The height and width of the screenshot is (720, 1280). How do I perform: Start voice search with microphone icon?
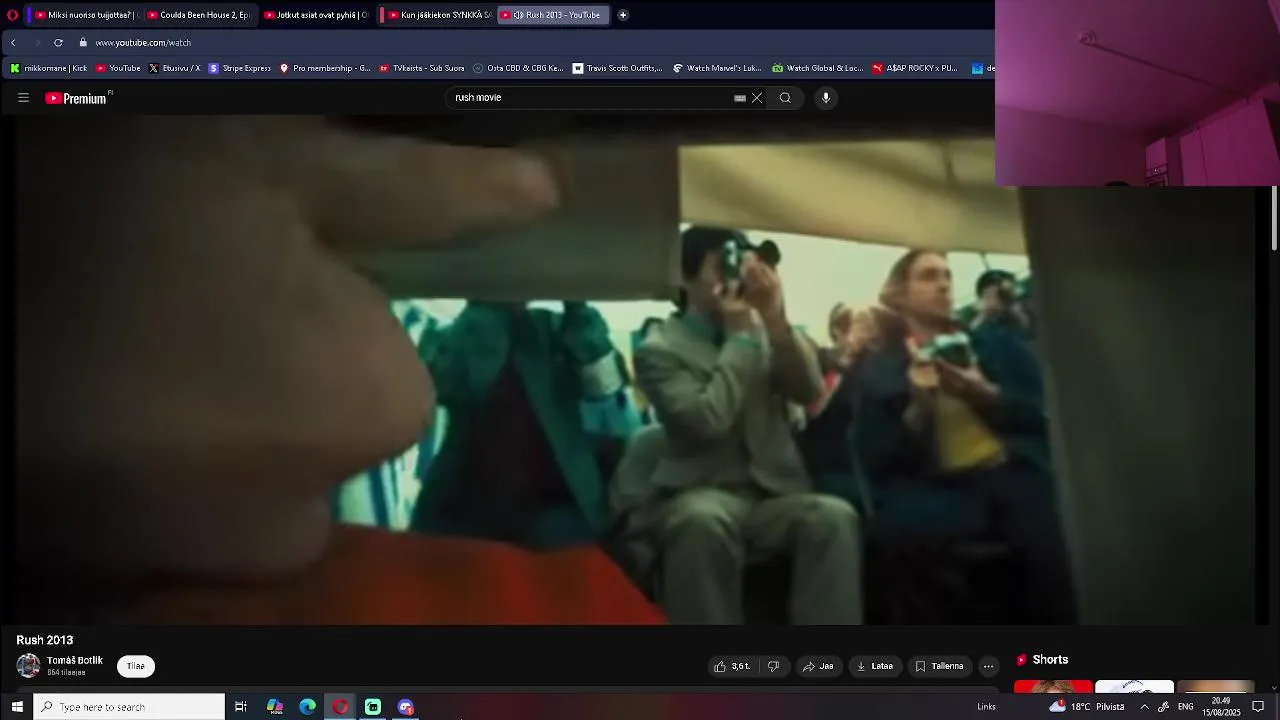tap(826, 98)
